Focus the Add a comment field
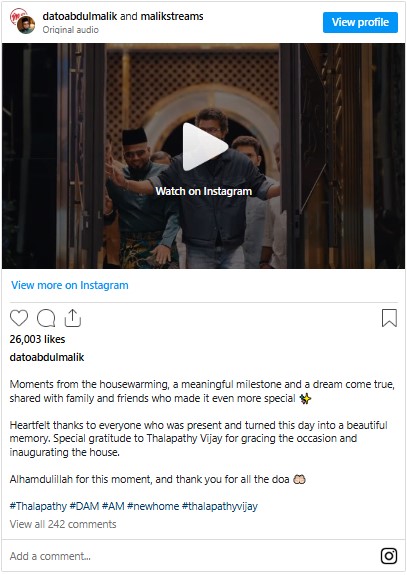The width and height of the screenshot is (407, 575). tap(191, 556)
